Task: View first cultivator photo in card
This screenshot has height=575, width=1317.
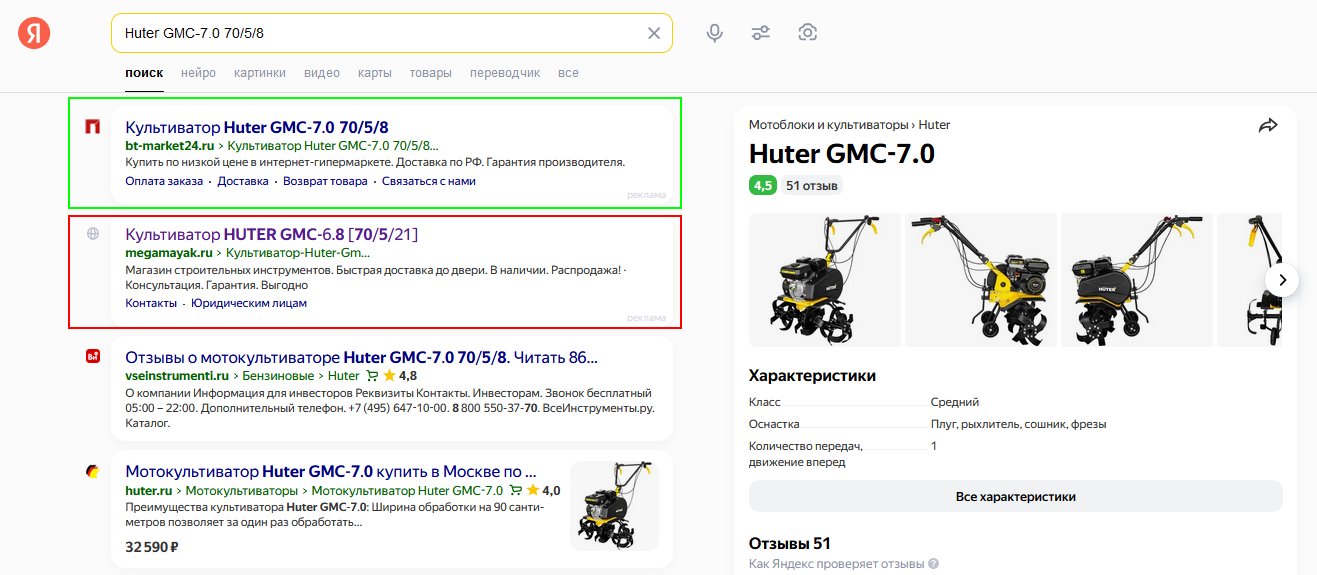Action: 825,279
